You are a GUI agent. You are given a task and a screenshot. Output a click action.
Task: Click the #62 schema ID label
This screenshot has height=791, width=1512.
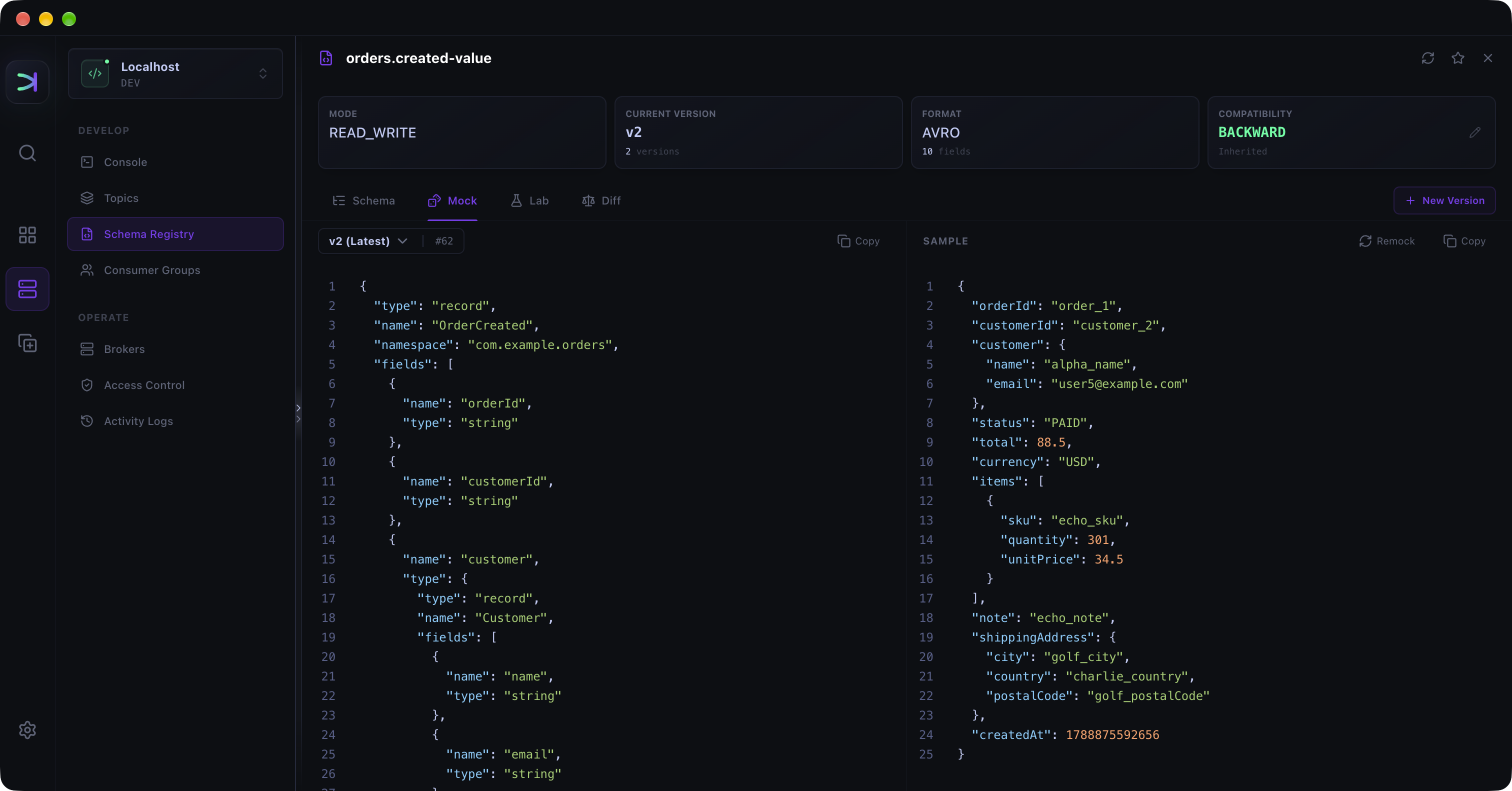pos(443,241)
